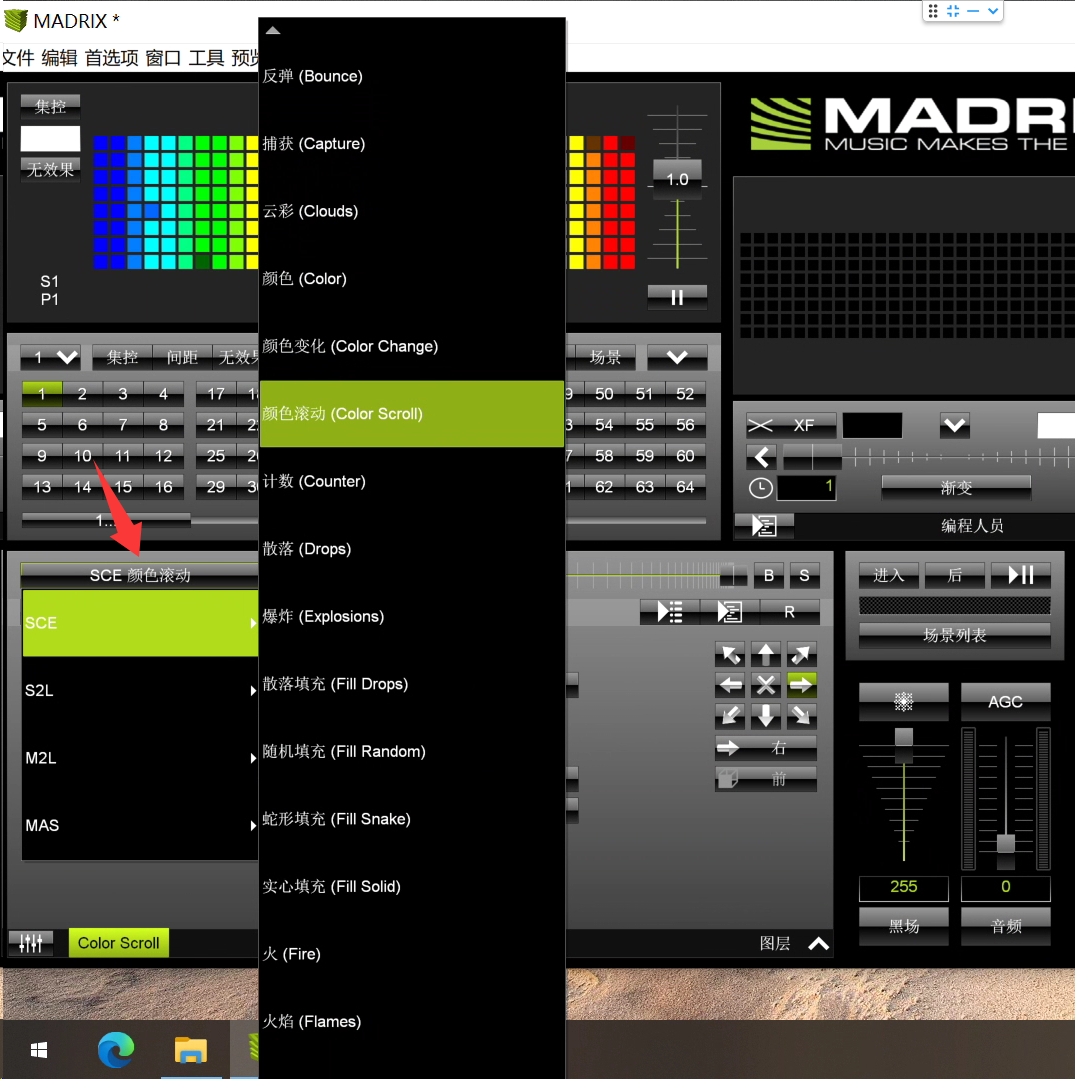Viewport: 1075px width, 1079px height.
Task: Open the 文件 menu
Action: tap(18, 58)
